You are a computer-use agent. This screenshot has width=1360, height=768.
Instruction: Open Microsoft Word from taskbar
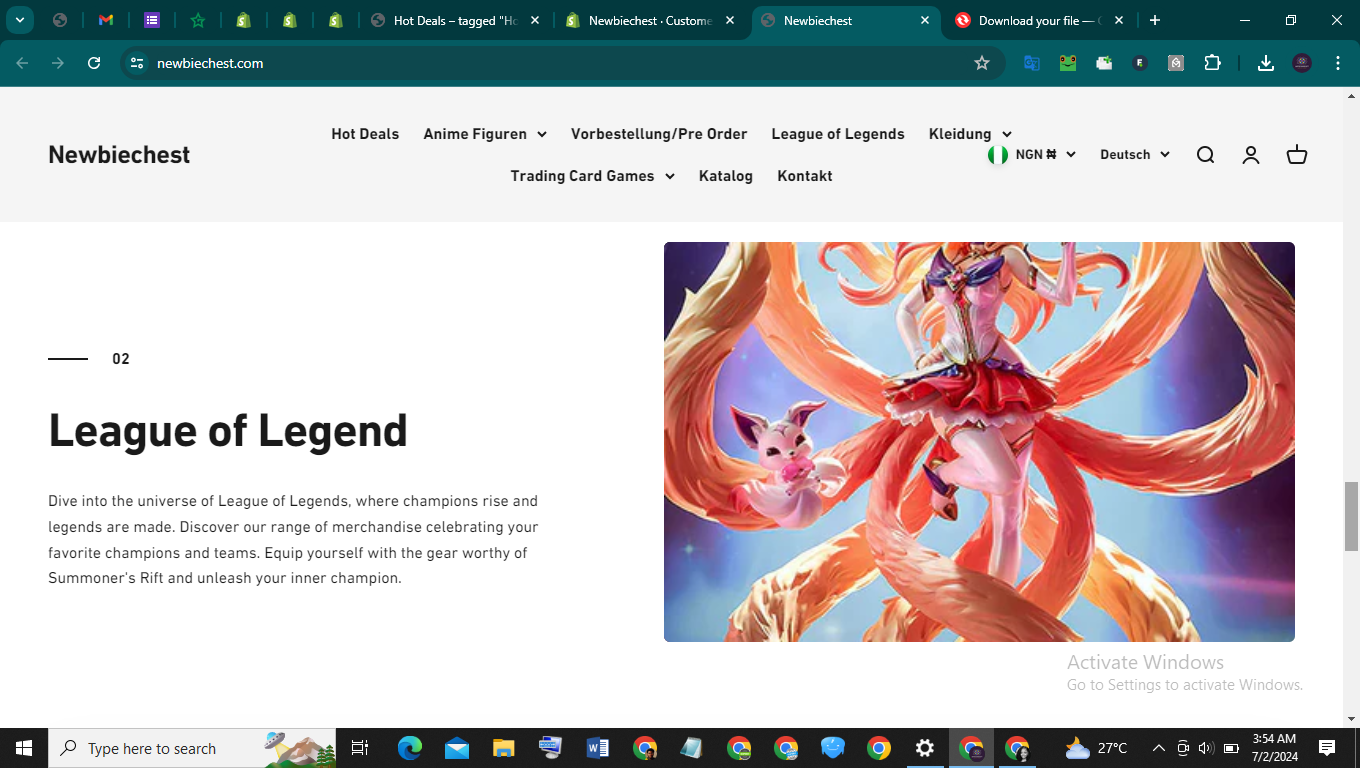coord(598,748)
